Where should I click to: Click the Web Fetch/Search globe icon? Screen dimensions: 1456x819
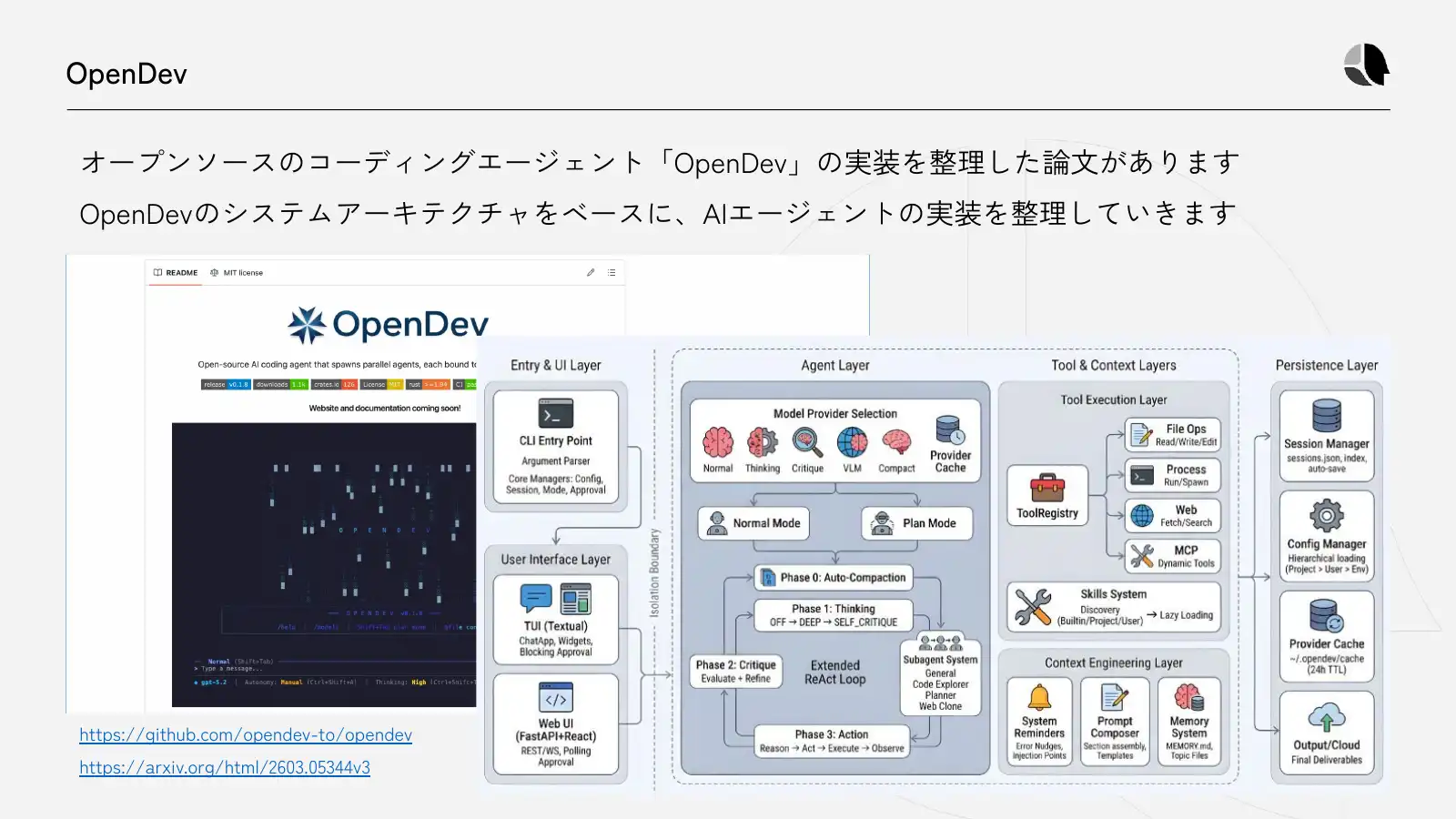[x=1141, y=516]
